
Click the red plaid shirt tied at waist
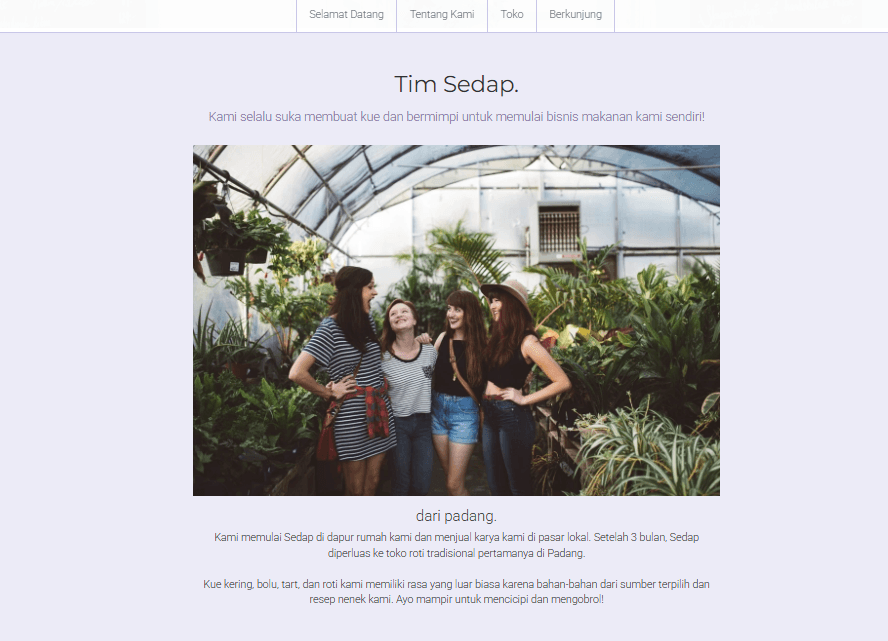(x=372, y=411)
